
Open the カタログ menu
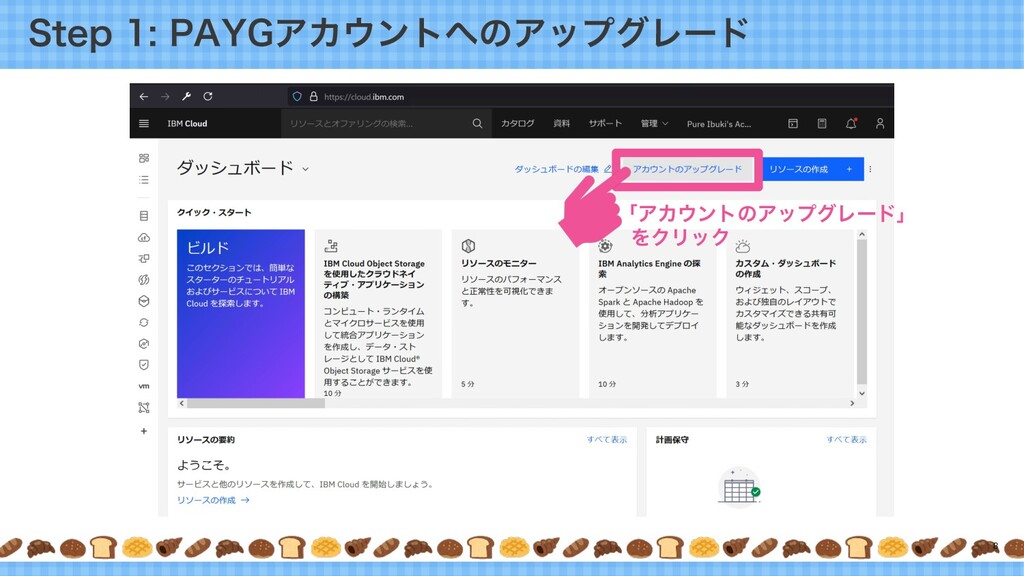click(x=517, y=123)
